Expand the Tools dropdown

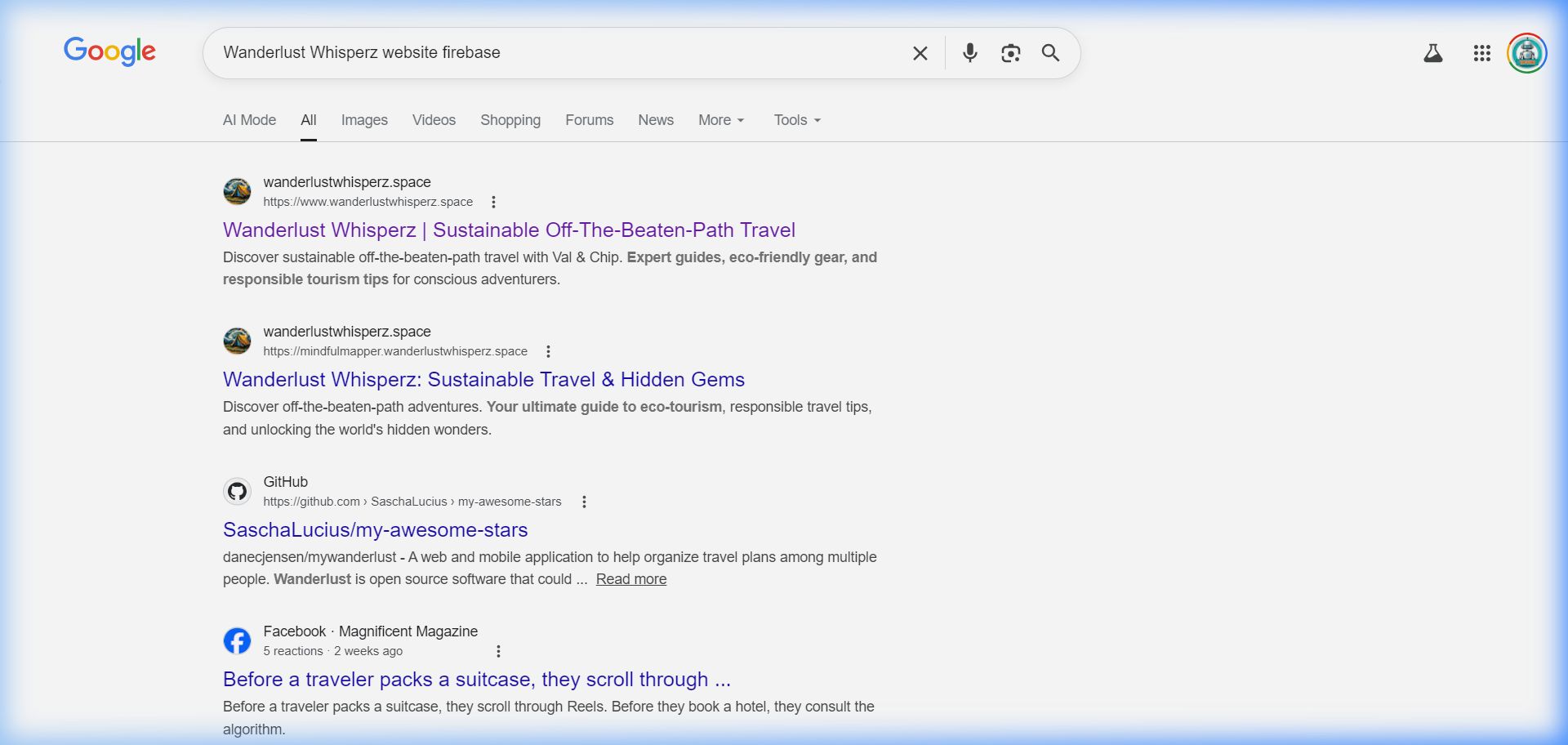point(797,120)
